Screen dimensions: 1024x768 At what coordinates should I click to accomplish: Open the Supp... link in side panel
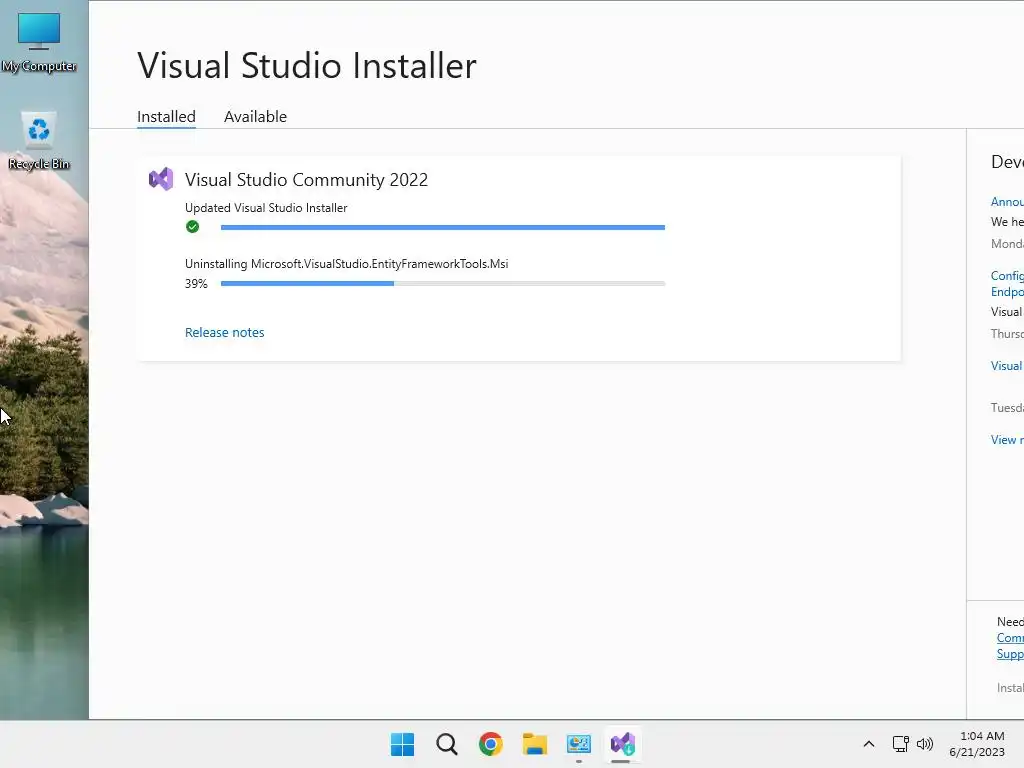[x=1010, y=654]
